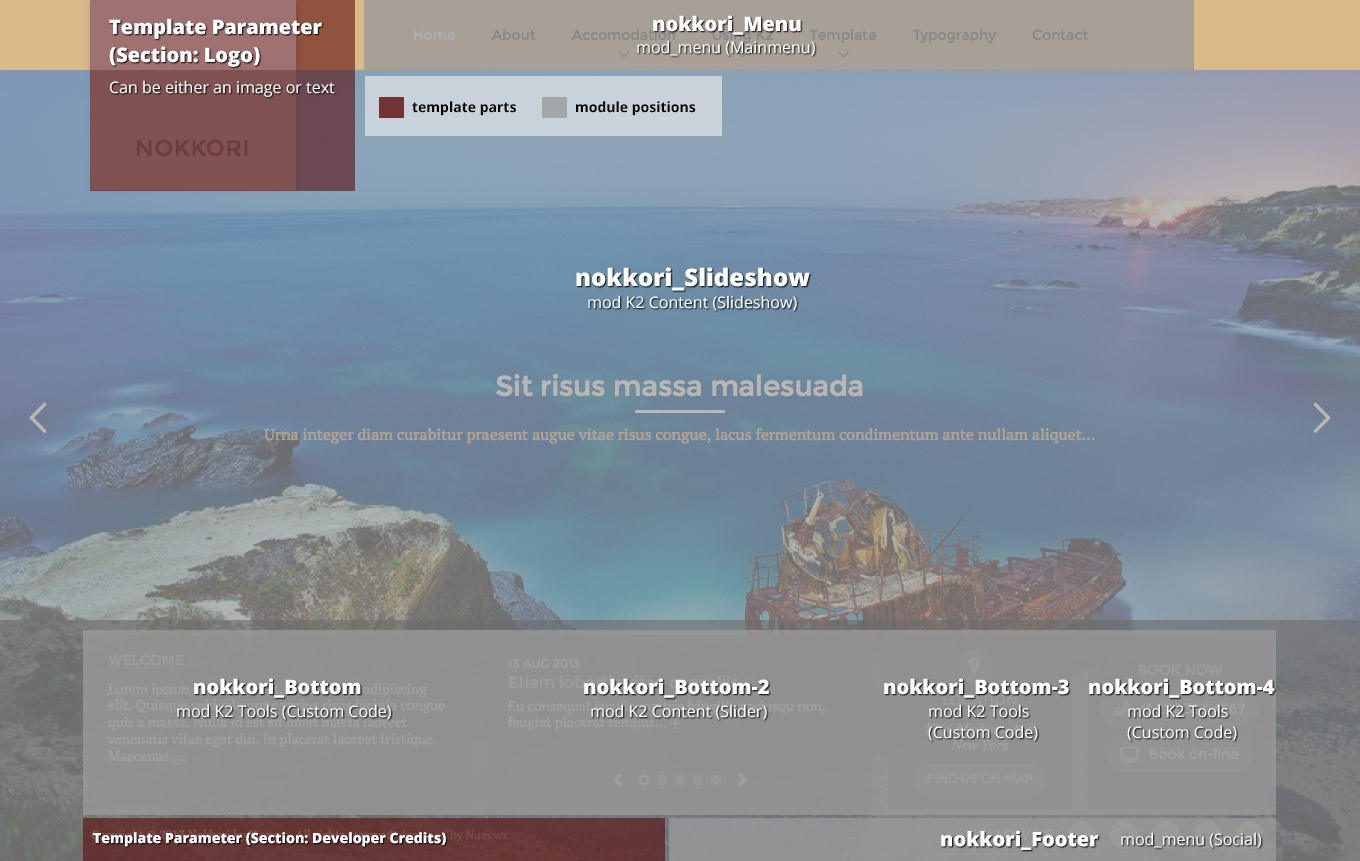Click the nokkori_Bottom position label
Image resolution: width=1360 pixels, height=861 pixels.
(x=277, y=687)
